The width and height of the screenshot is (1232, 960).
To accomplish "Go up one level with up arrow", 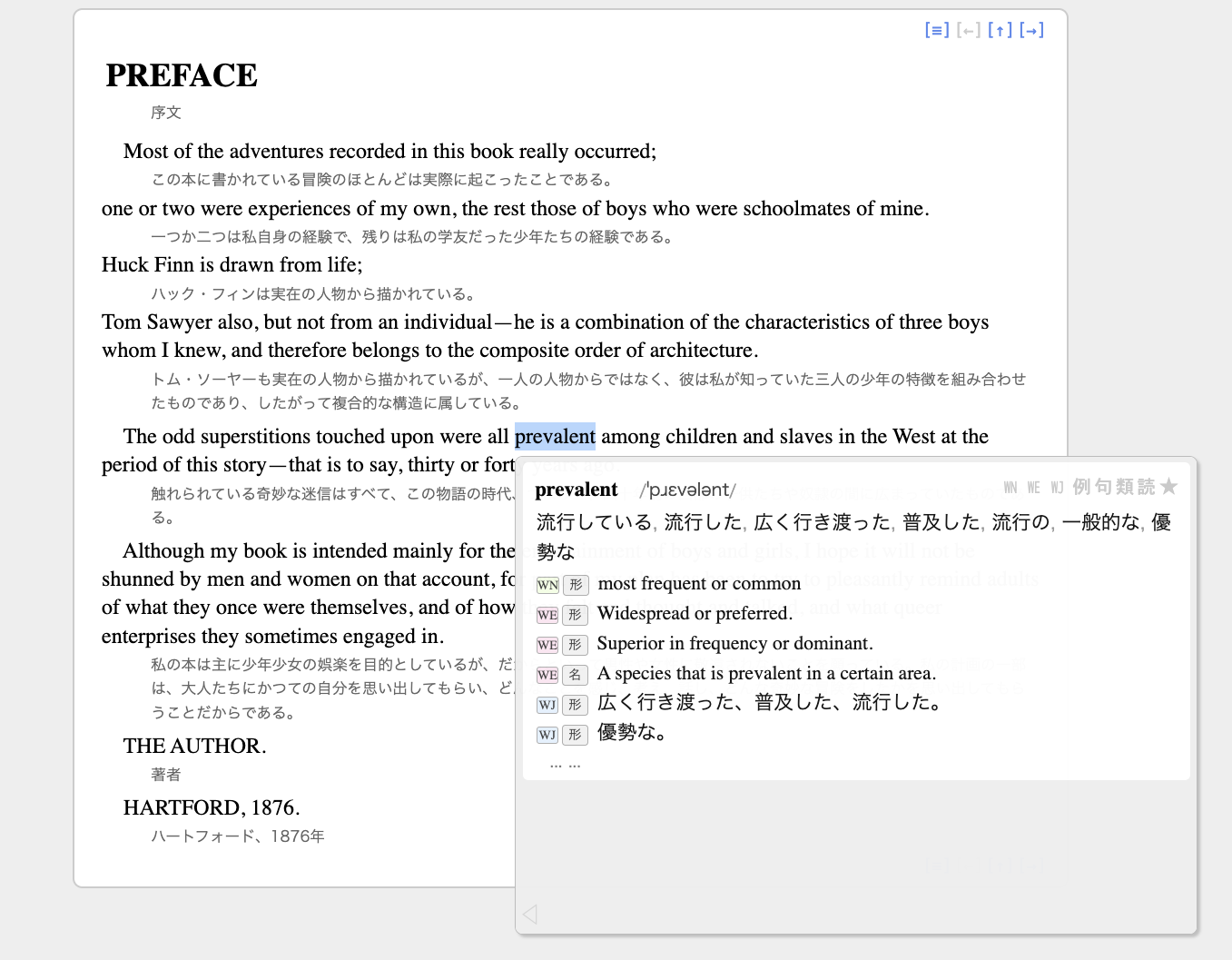I will tap(1000, 30).
